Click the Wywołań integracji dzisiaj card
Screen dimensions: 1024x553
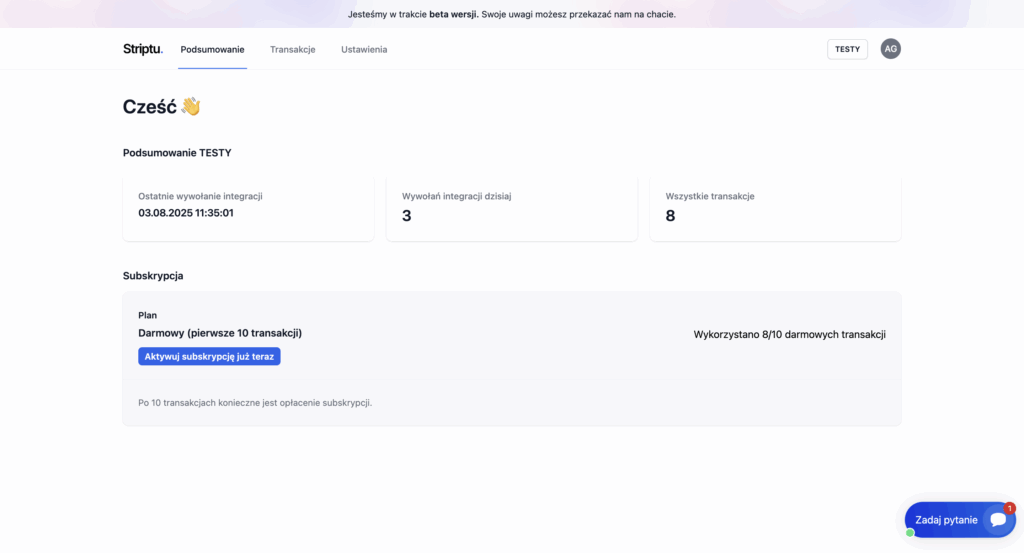pos(512,208)
